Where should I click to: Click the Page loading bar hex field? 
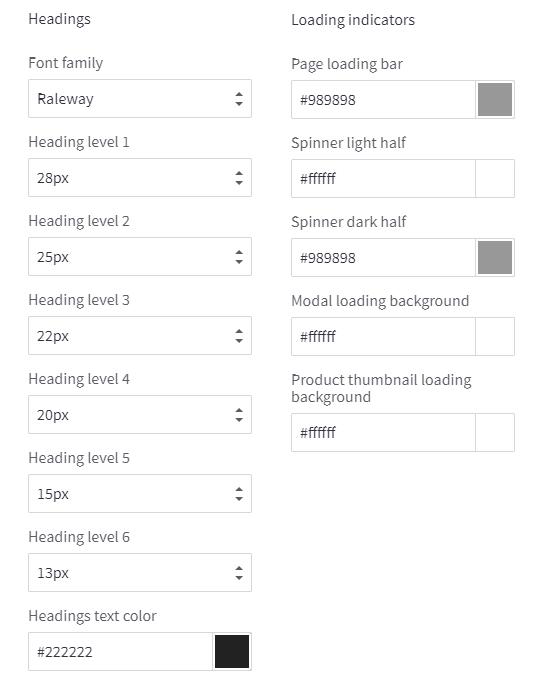click(x=383, y=100)
